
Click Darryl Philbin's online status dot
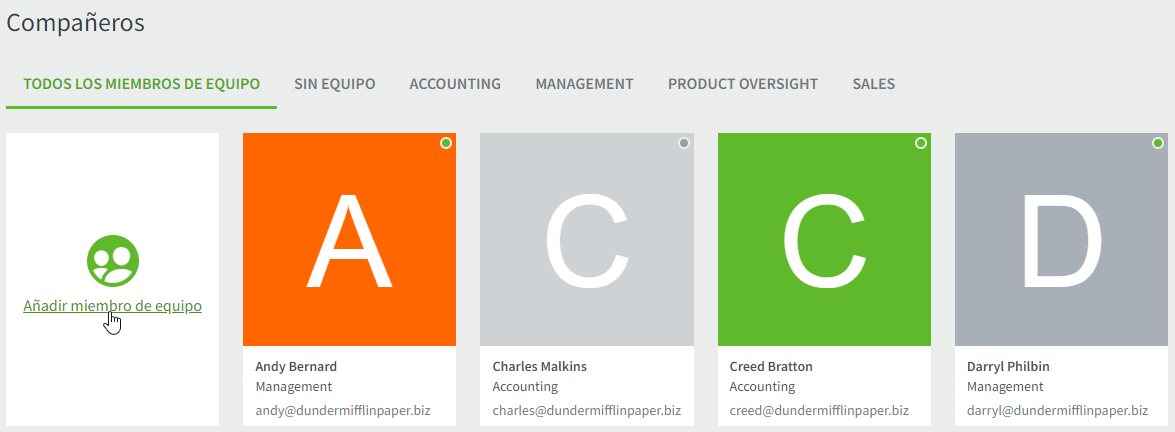[1158, 143]
